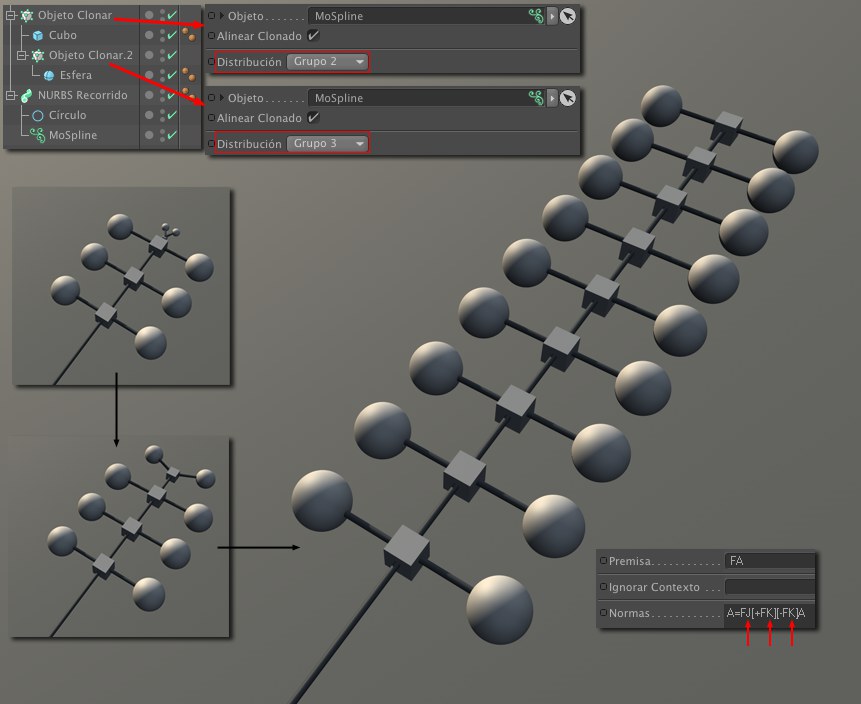The height and width of the screenshot is (704, 861).
Task: Uncheck Alinear Clonado in the top panel
Action: 314,36
